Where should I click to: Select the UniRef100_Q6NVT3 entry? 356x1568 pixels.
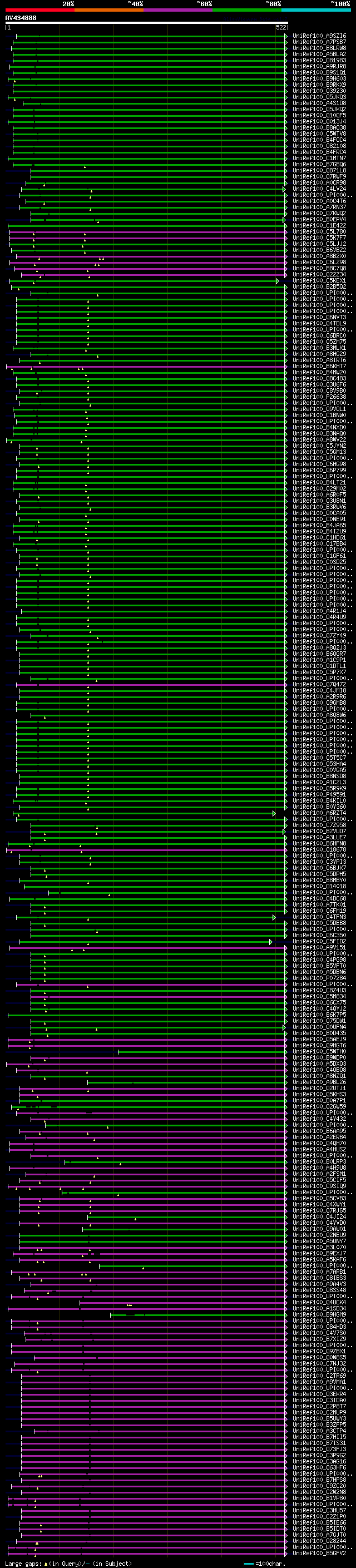319,317
